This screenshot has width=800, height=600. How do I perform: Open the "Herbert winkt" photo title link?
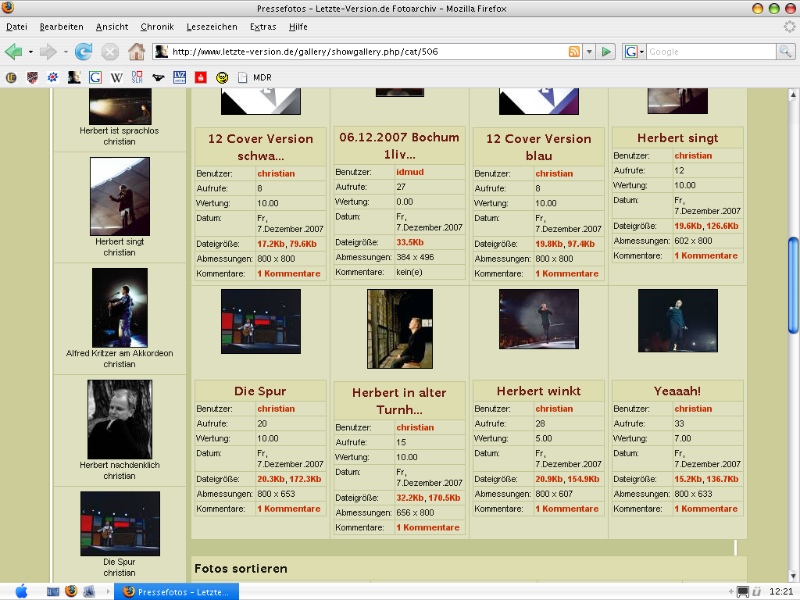[x=538, y=390]
